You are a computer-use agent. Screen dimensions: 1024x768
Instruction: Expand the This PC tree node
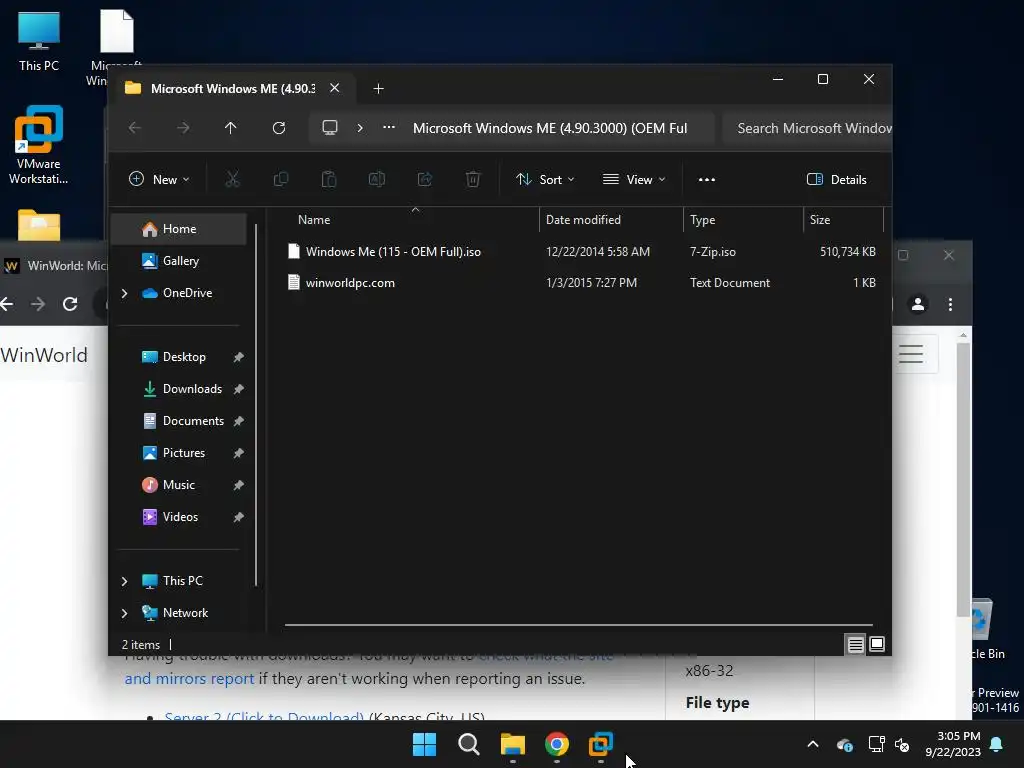(x=124, y=581)
